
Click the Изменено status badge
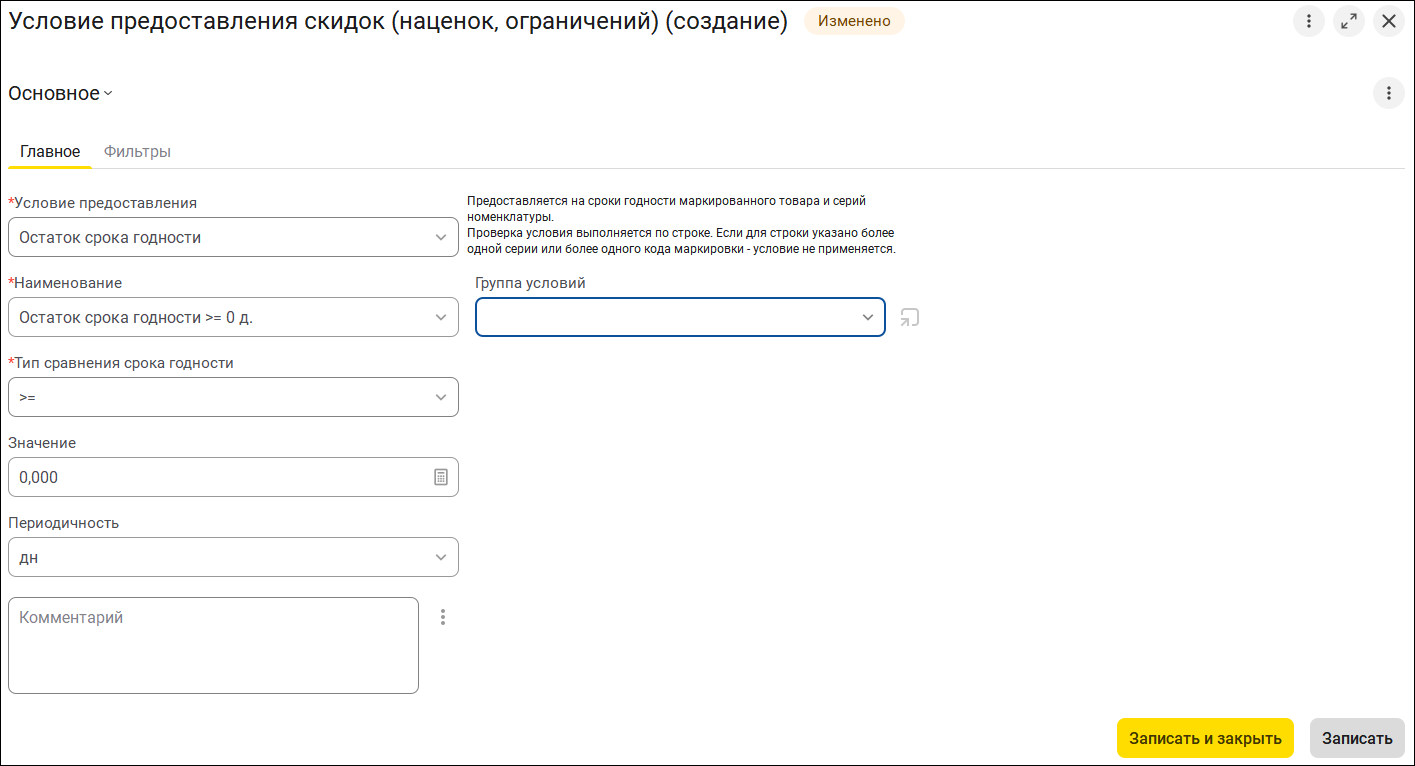tap(854, 21)
